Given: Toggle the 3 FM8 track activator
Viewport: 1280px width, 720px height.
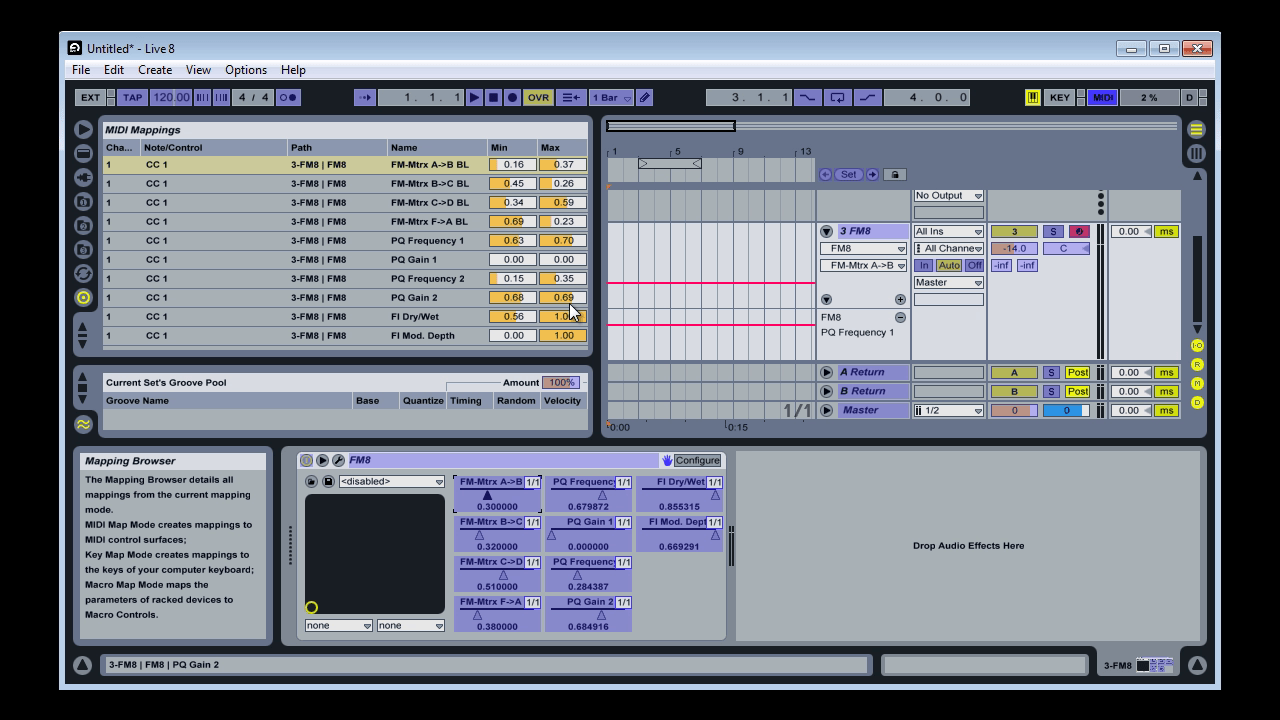Looking at the screenshot, I should tap(1014, 231).
